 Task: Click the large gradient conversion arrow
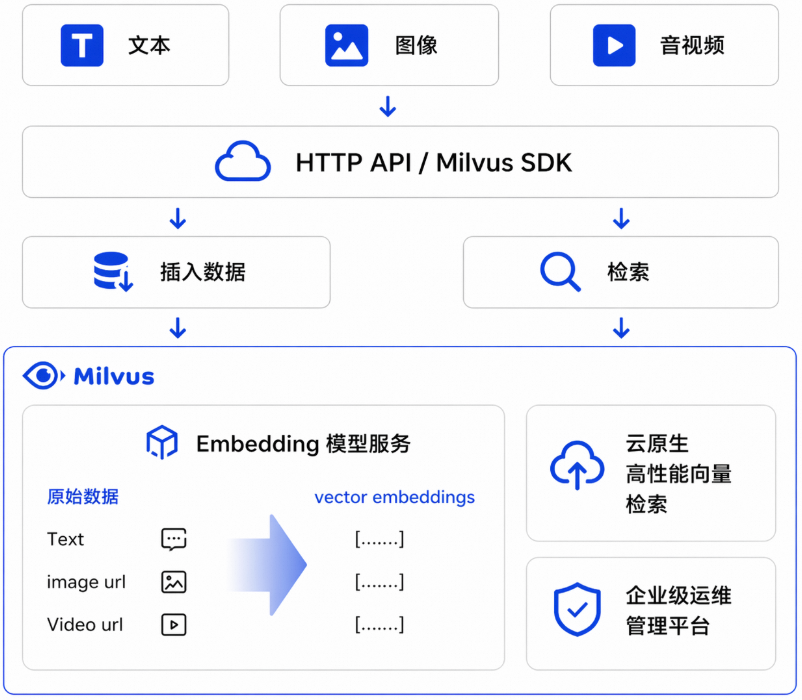(x=266, y=565)
